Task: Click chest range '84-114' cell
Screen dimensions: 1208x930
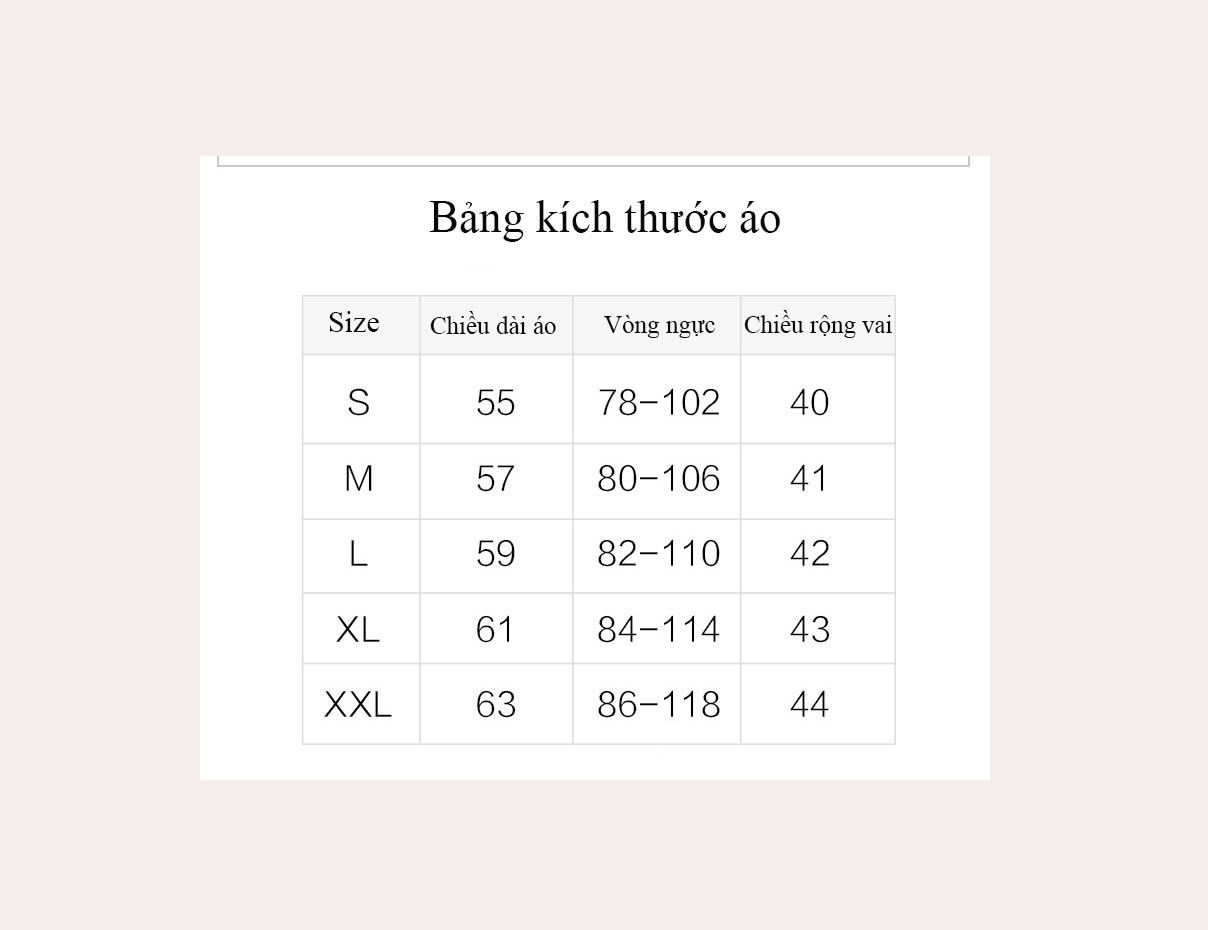Action: coord(659,630)
